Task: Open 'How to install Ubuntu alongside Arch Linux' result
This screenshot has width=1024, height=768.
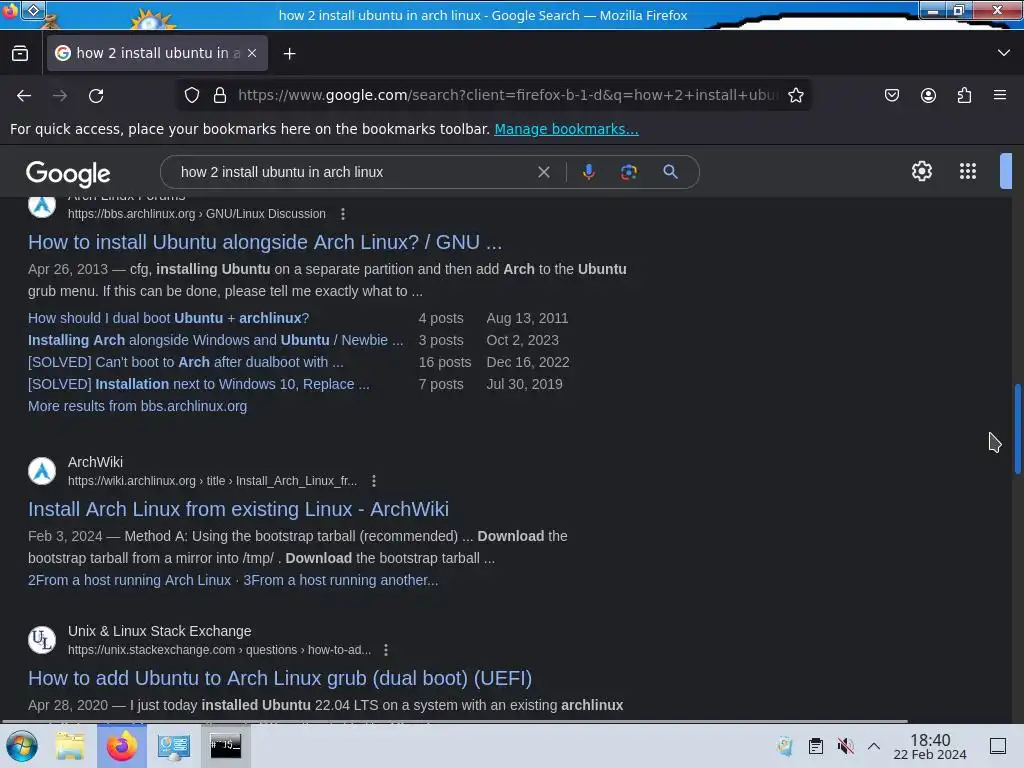Action: pos(265,242)
